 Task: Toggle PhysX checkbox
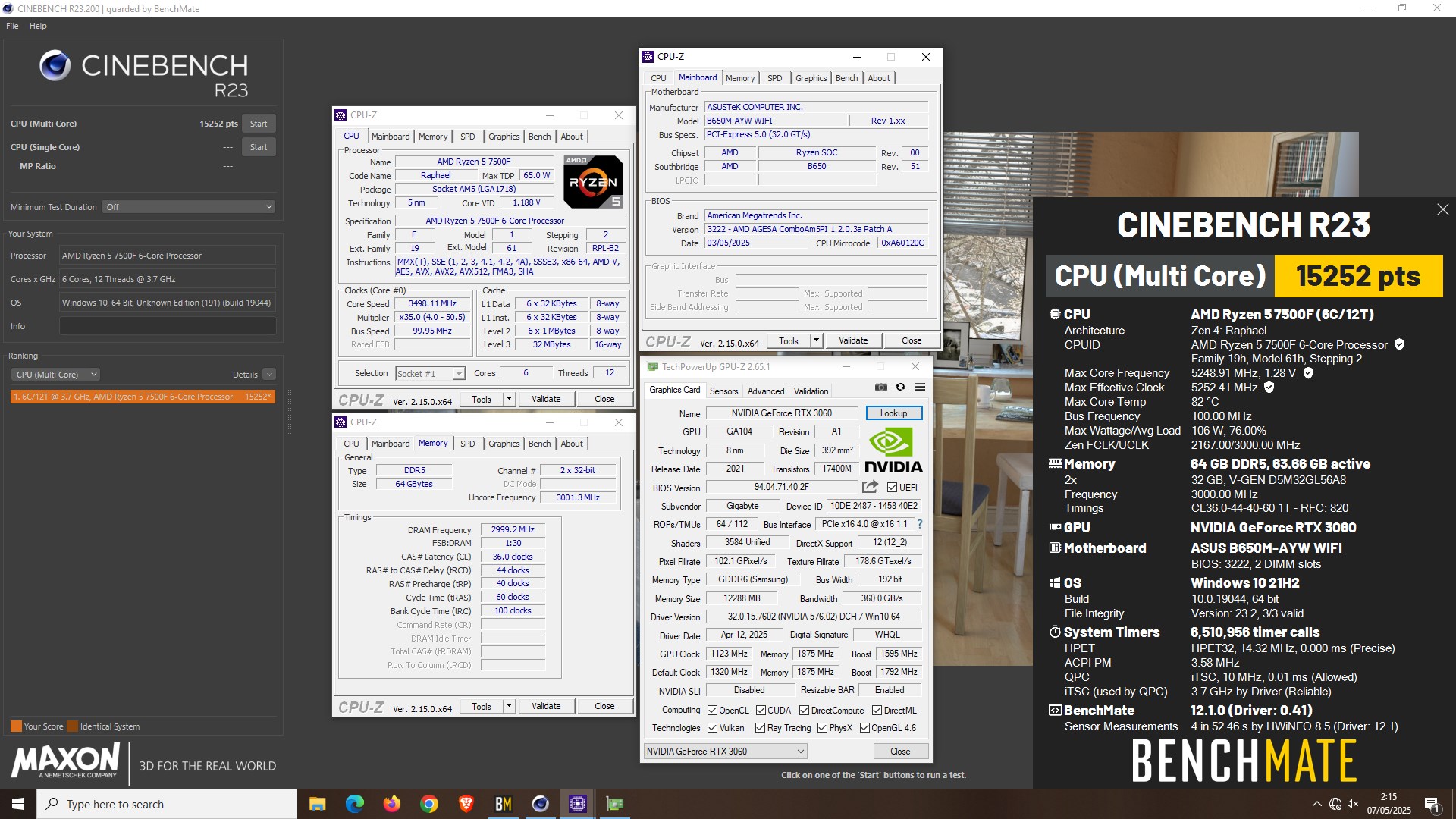822,728
